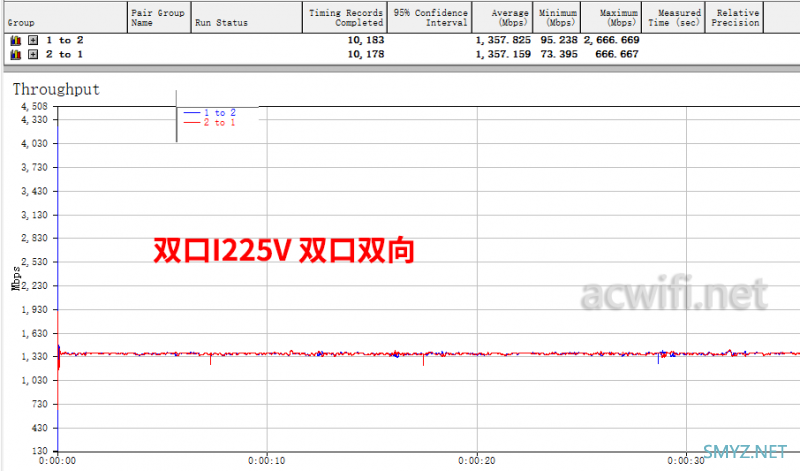Screen dimensions: 800x471
Task: Click the 2,830 y-axis tick label
Action: point(34,238)
